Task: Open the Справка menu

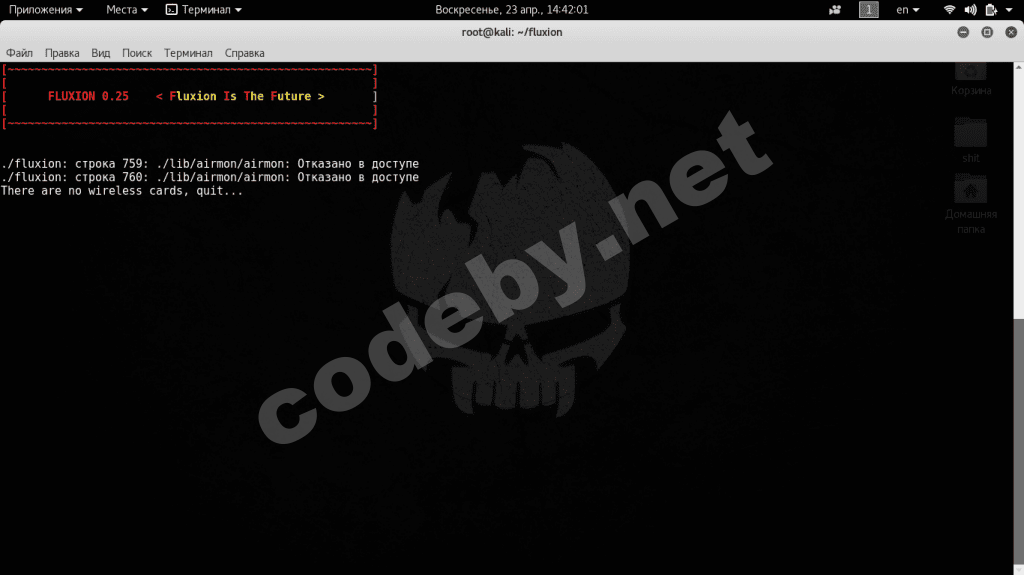Action: pos(244,53)
